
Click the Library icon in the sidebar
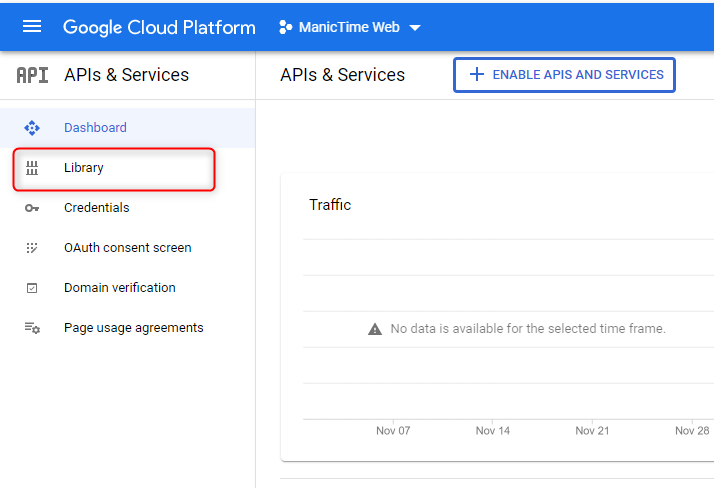(x=32, y=168)
